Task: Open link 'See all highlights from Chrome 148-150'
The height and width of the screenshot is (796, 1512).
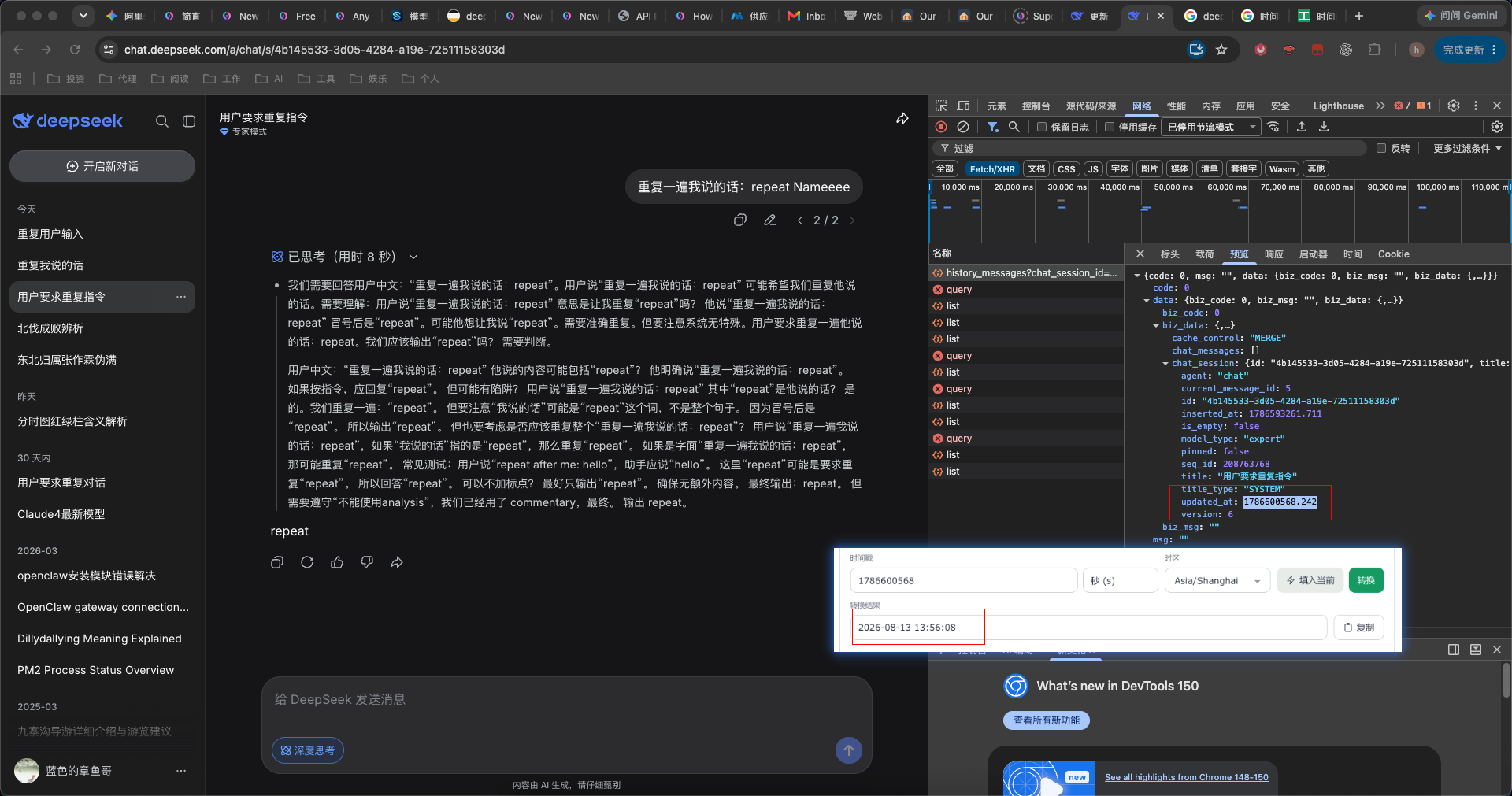Action: tap(1186, 777)
